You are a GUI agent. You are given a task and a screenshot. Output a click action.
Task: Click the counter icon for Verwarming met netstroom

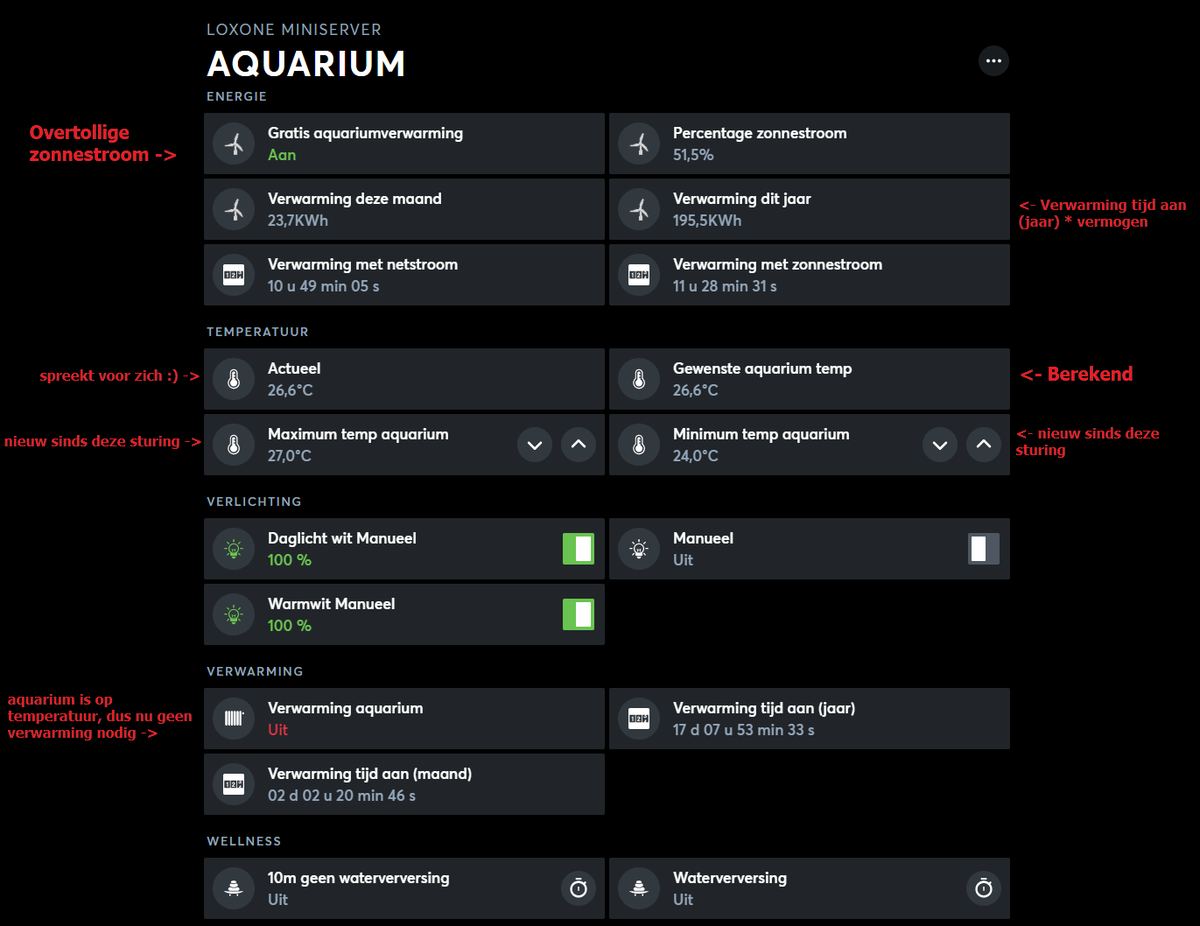[x=234, y=275]
